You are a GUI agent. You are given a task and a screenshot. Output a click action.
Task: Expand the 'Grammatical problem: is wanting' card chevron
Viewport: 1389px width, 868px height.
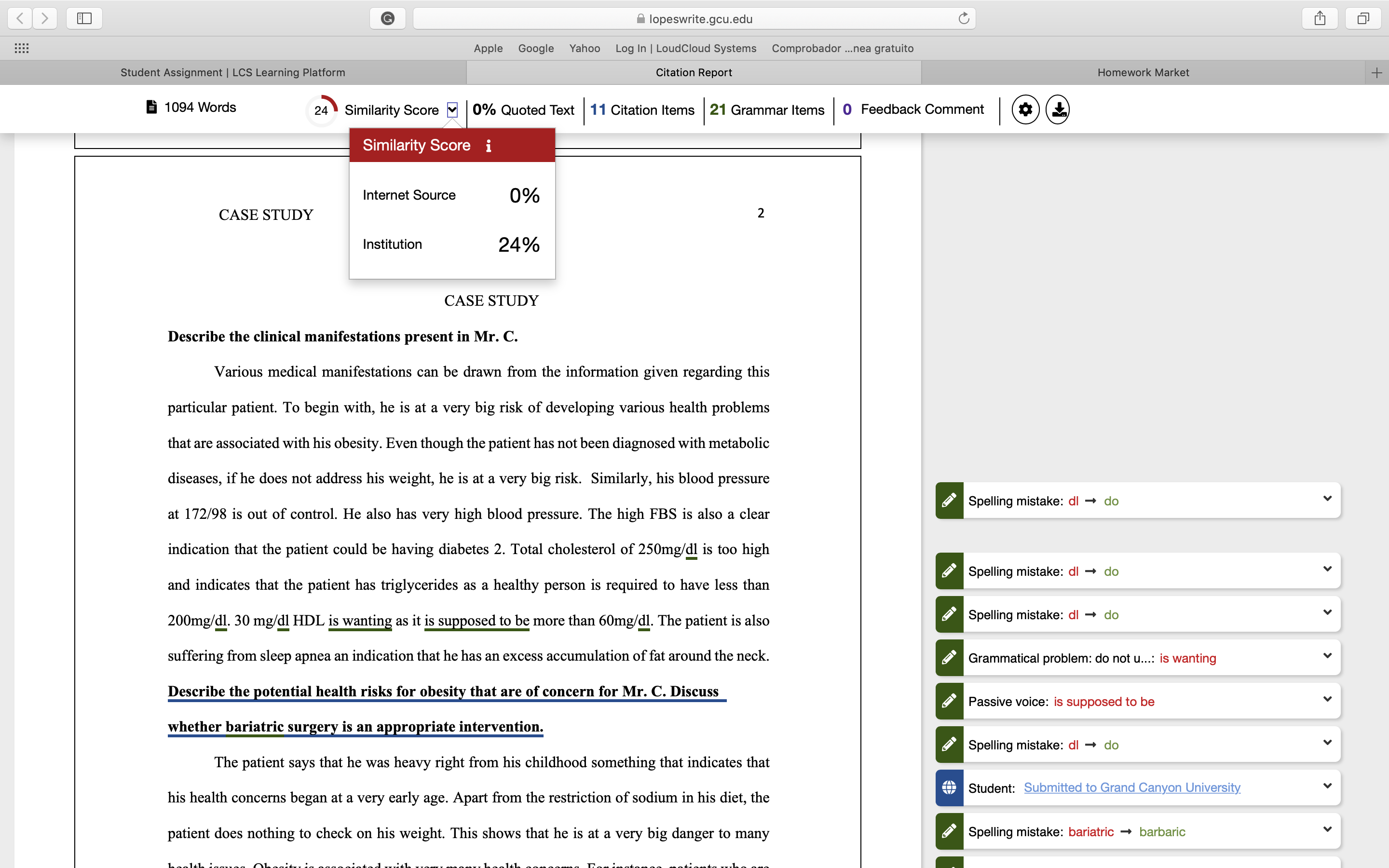tap(1327, 656)
